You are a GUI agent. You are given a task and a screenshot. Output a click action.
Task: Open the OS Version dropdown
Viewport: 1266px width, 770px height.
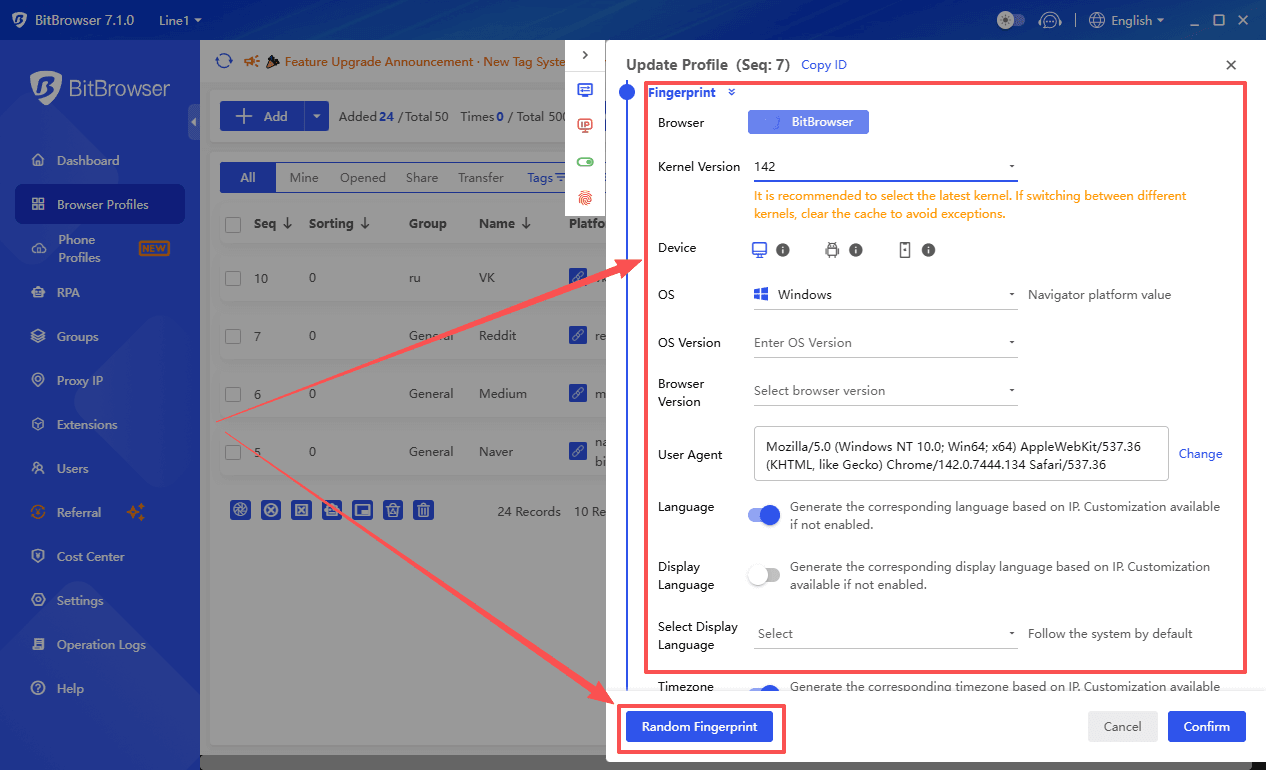point(885,343)
